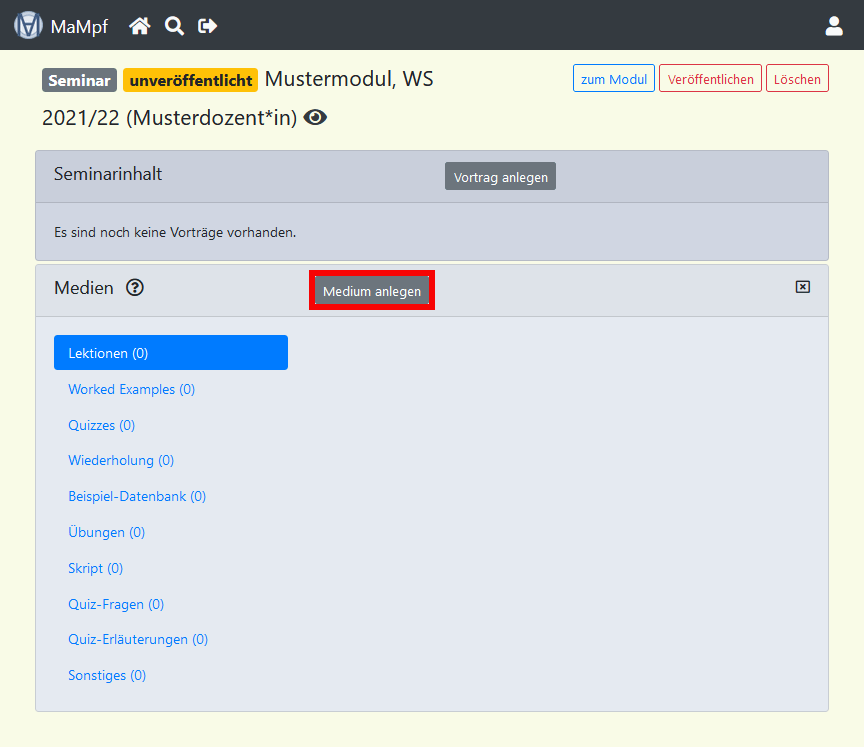Click the MaMpf brand text link

[x=79, y=26]
